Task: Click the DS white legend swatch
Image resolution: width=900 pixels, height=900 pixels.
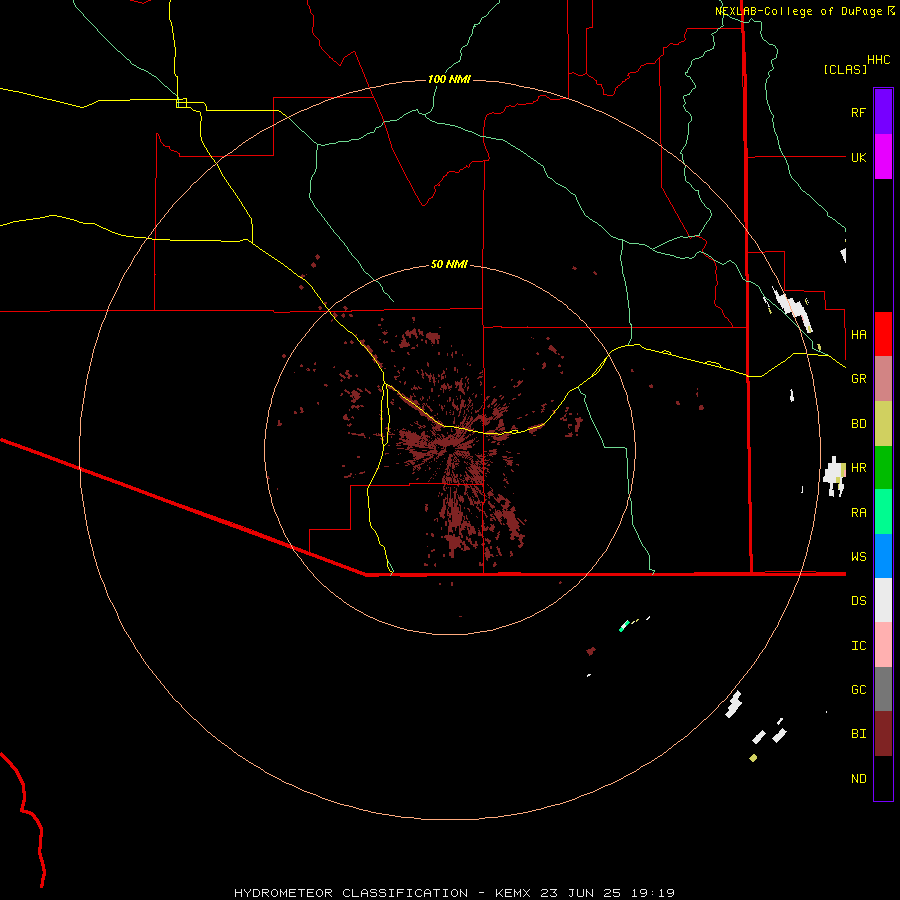Action: pyautogui.click(x=883, y=600)
